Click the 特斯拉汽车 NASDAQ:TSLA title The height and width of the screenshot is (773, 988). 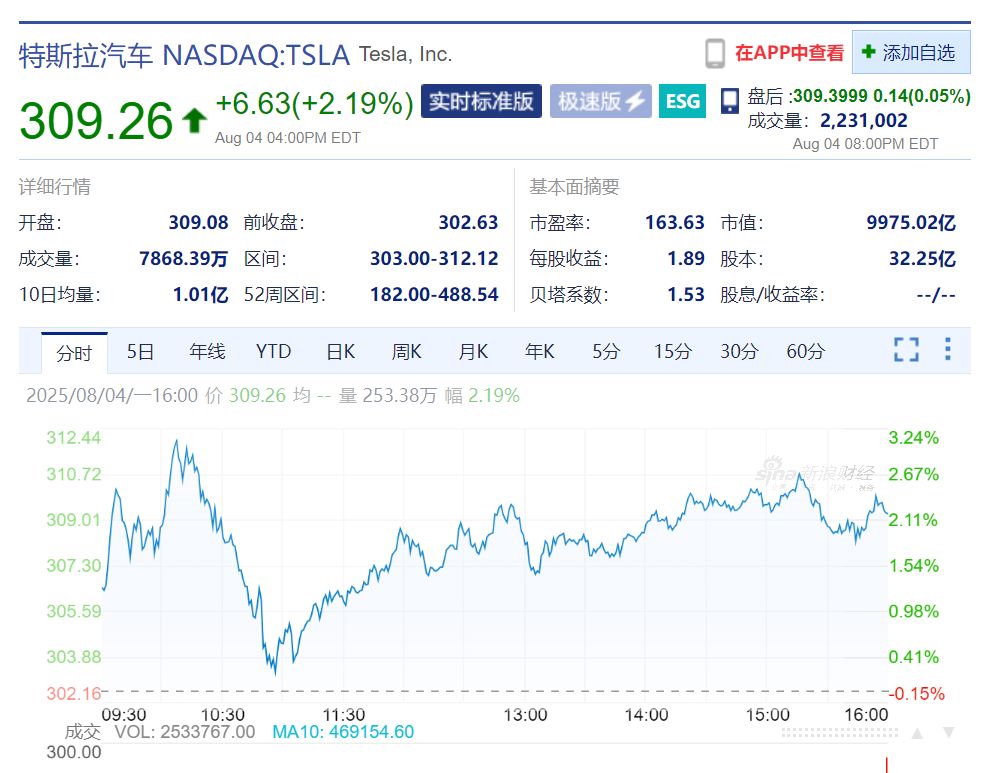coord(185,54)
